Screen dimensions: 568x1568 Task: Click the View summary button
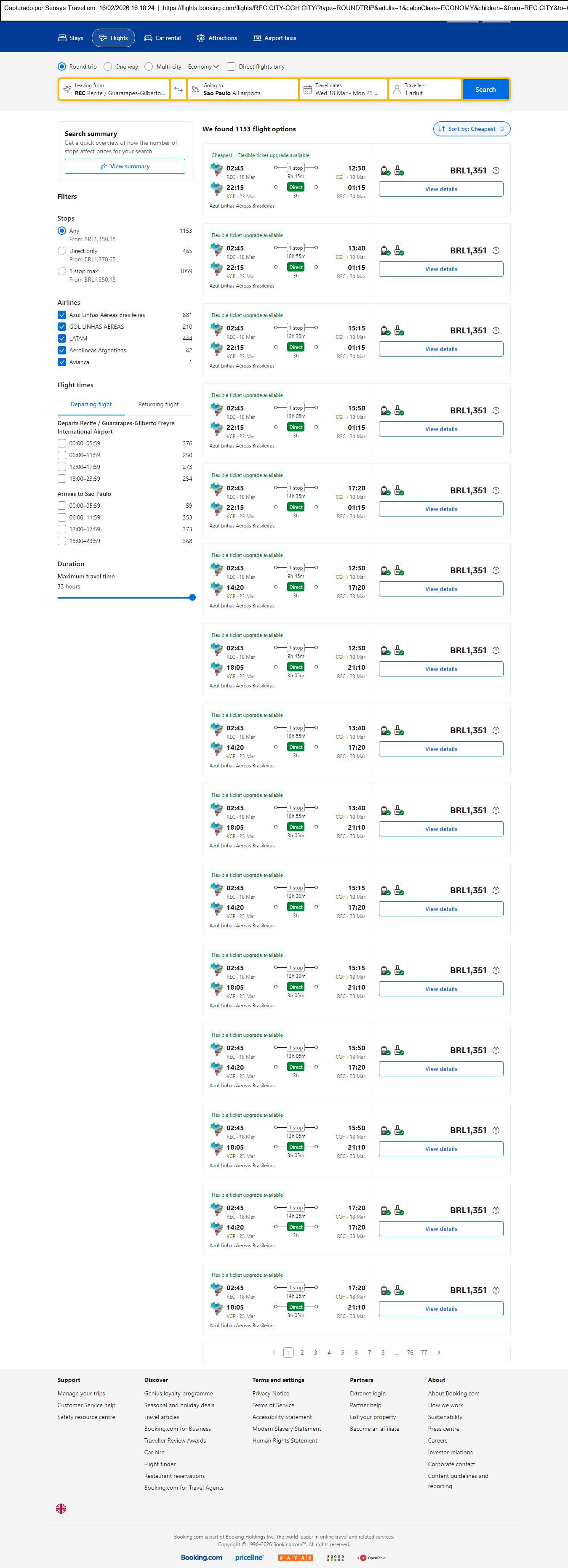125,166
